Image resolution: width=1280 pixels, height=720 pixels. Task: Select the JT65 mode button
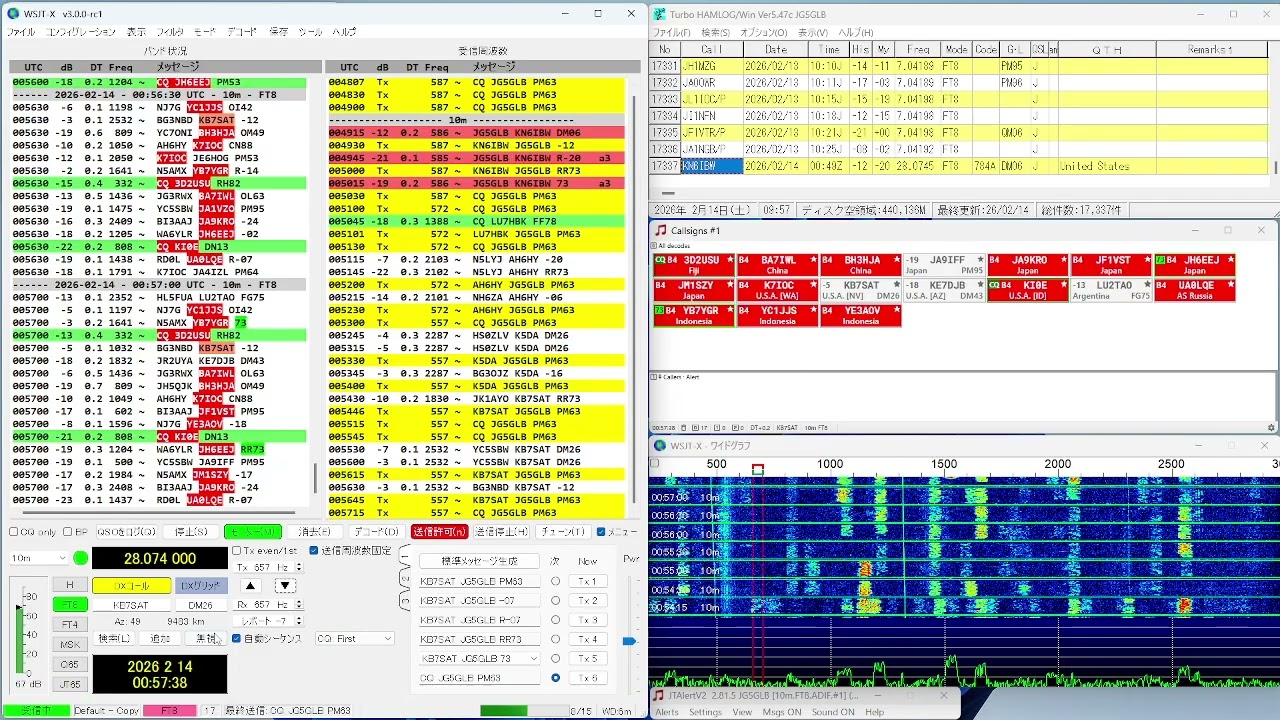click(x=69, y=684)
